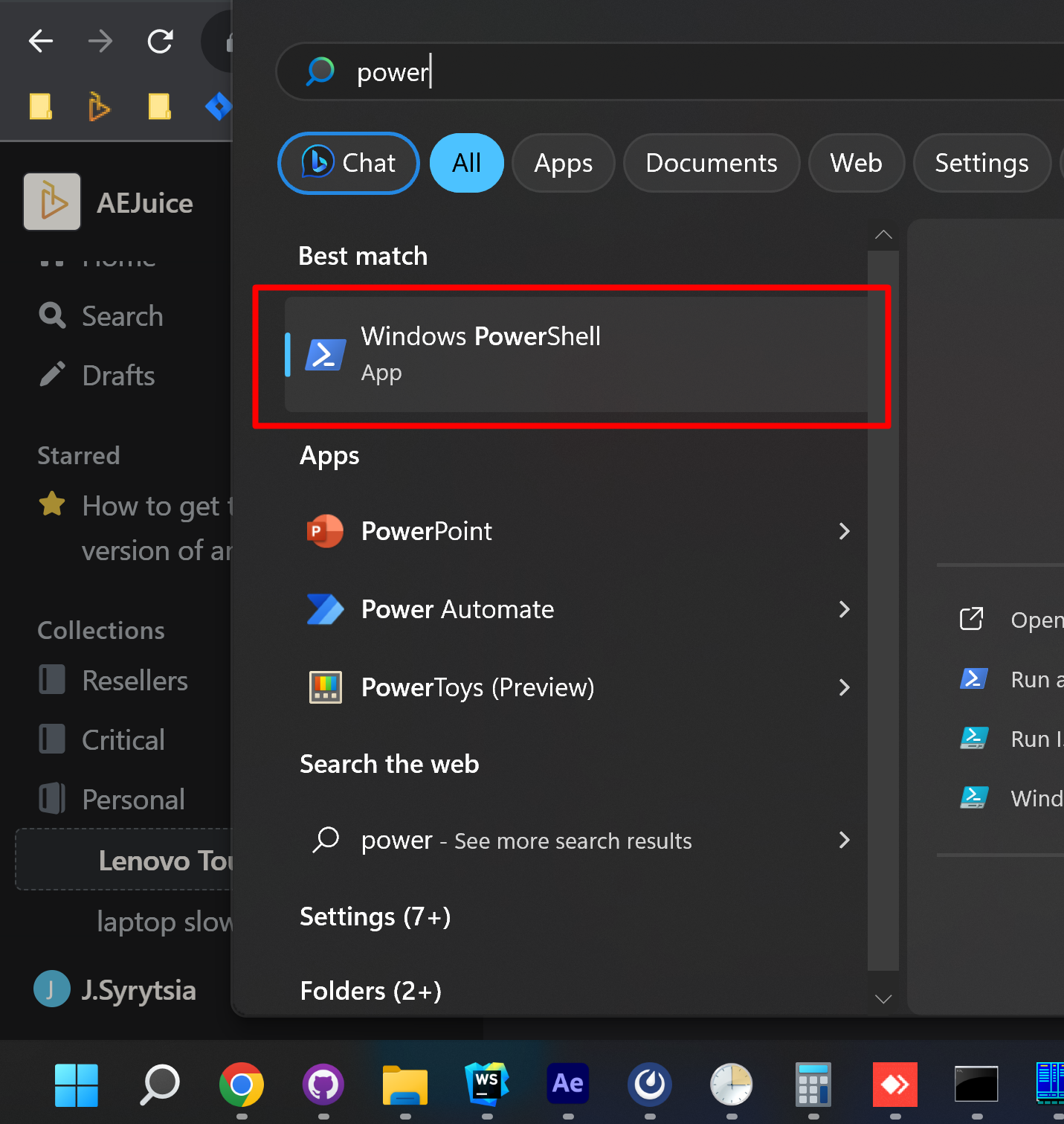
Task: Open Power Automate from Apps results
Action: pyautogui.click(x=576, y=609)
